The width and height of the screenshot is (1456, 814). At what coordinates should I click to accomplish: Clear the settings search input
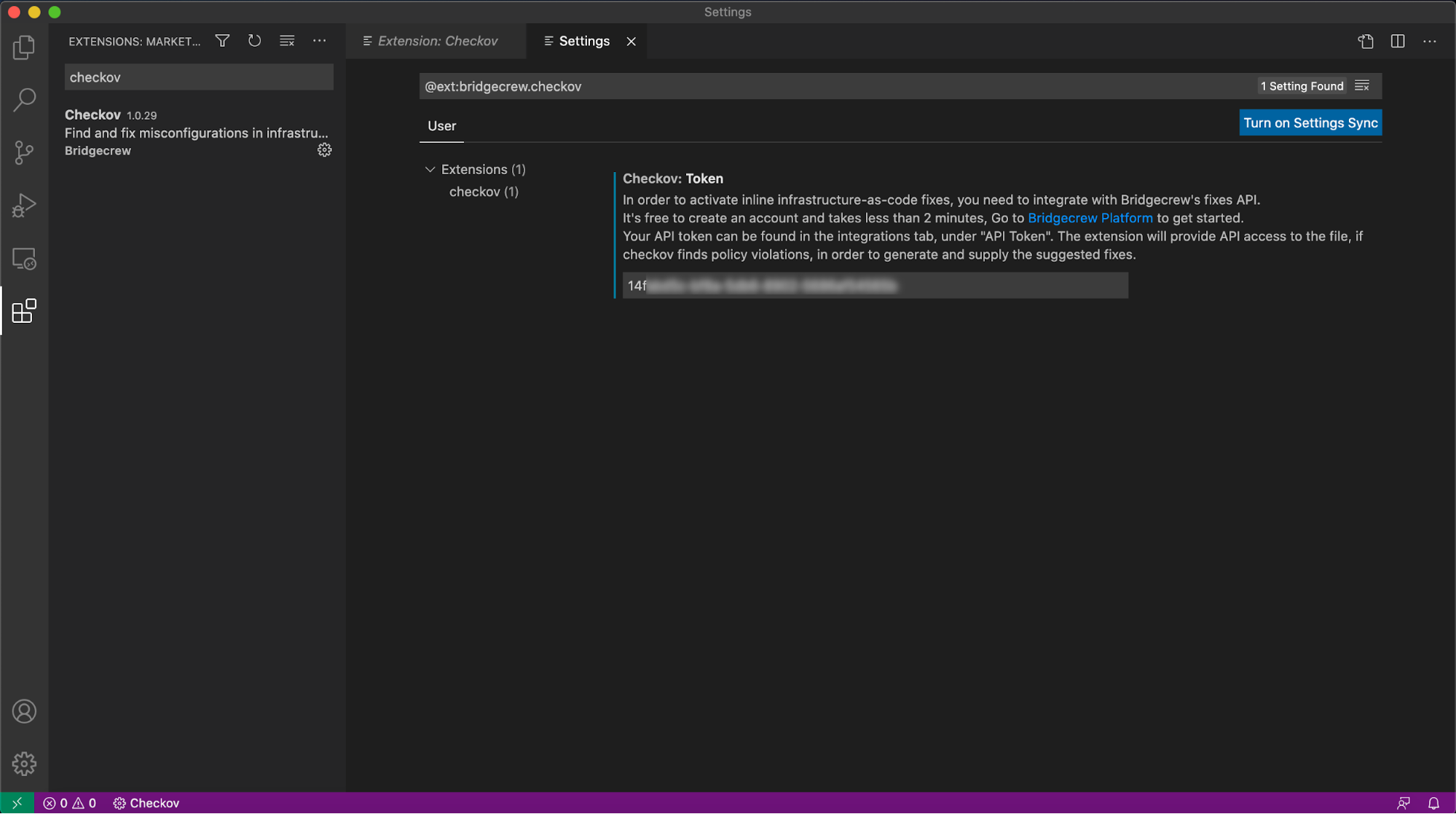click(x=1362, y=86)
